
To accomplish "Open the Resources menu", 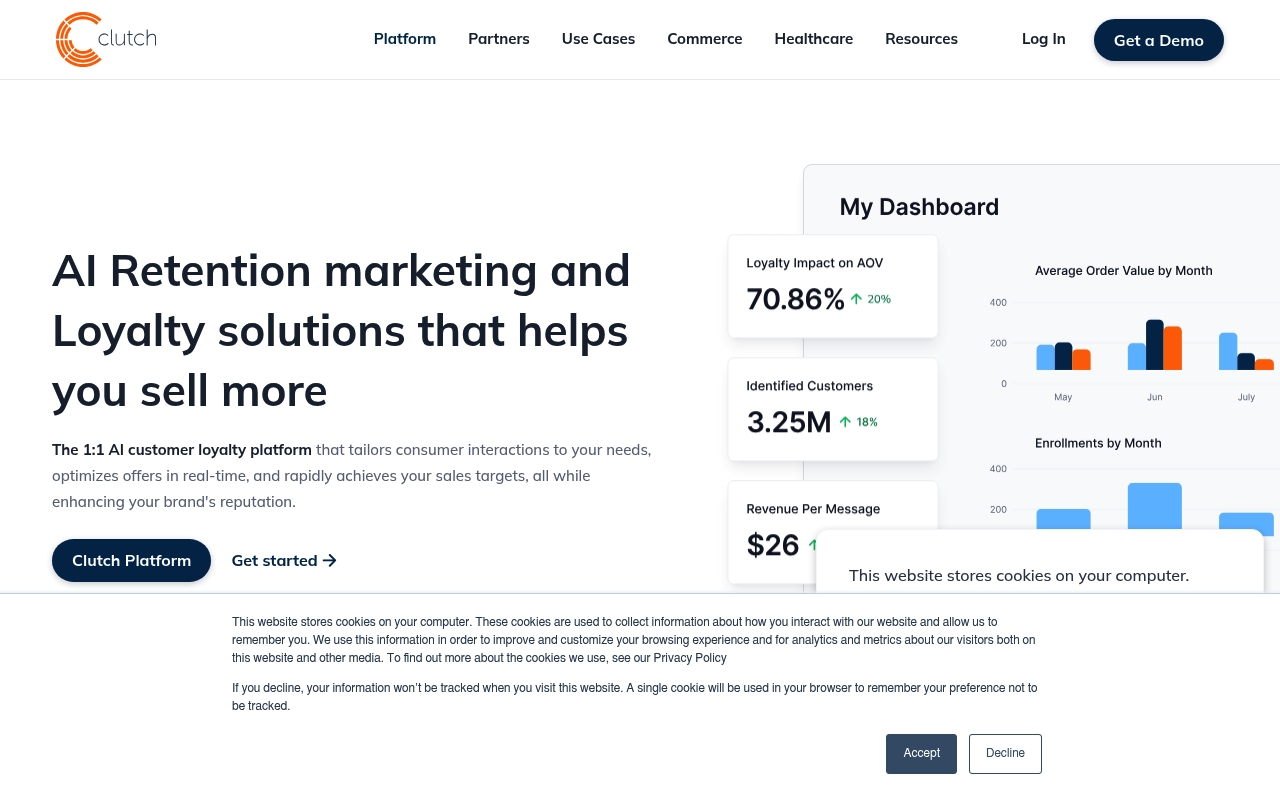I will pos(921,39).
